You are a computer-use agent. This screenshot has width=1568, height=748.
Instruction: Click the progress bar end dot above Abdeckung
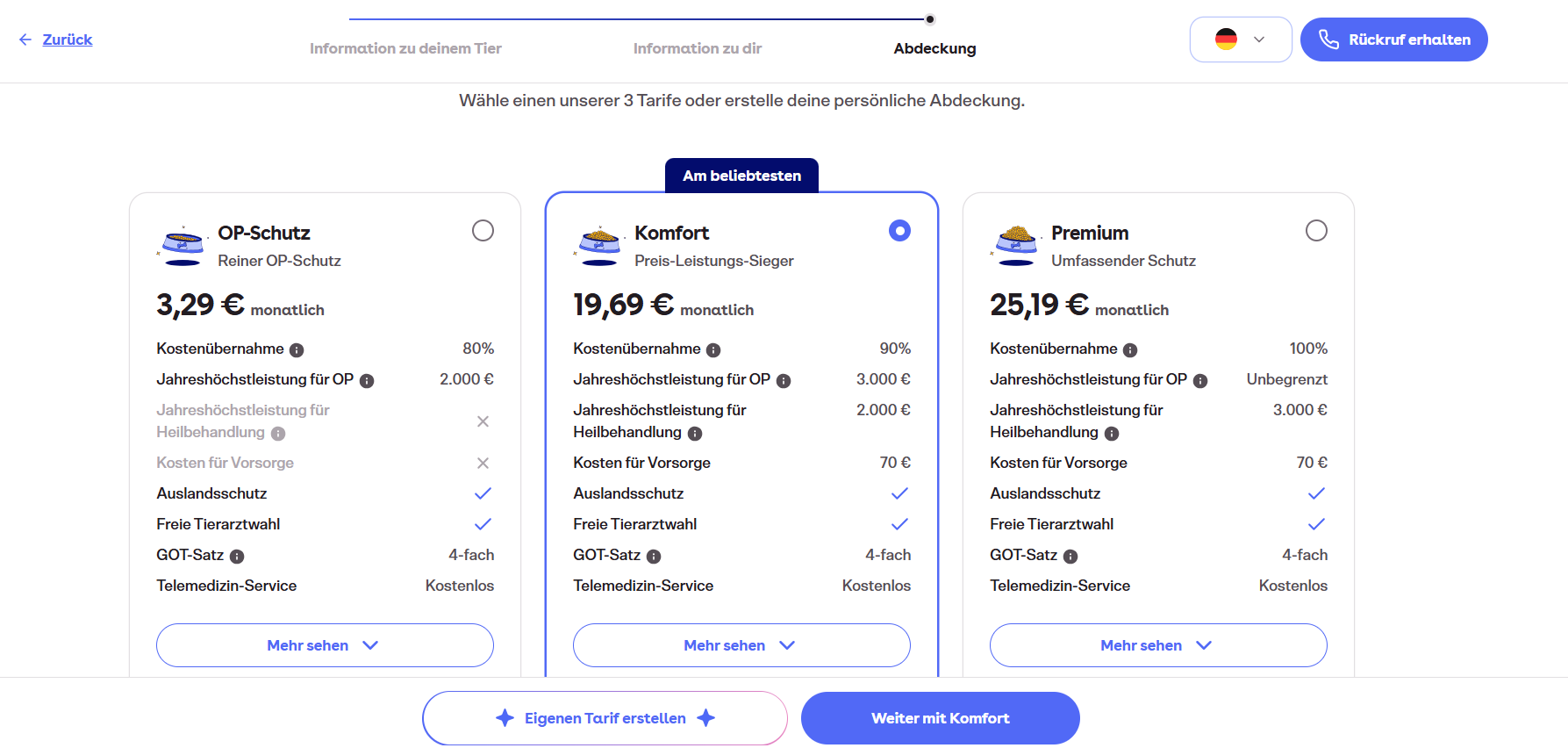pyautogui.click(x=930, y=19)
